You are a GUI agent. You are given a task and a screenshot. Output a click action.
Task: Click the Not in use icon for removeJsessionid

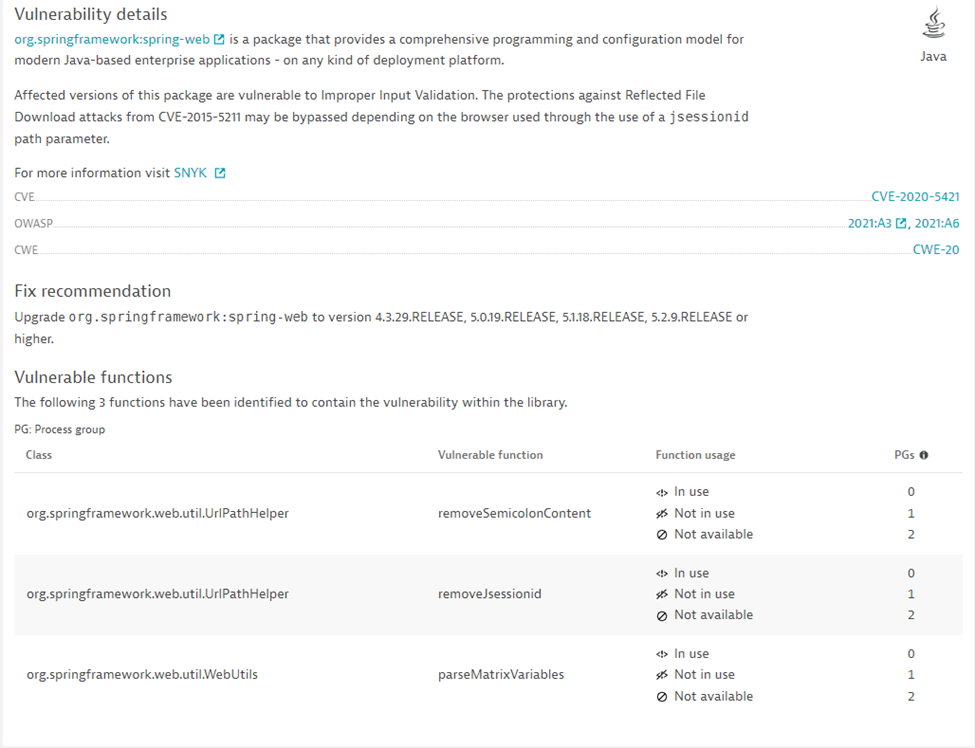click(660, 593)
